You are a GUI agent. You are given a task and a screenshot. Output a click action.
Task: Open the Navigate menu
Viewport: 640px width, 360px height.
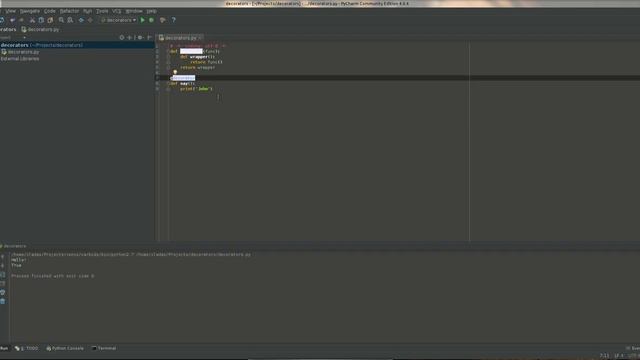click(x=30, y=11)
